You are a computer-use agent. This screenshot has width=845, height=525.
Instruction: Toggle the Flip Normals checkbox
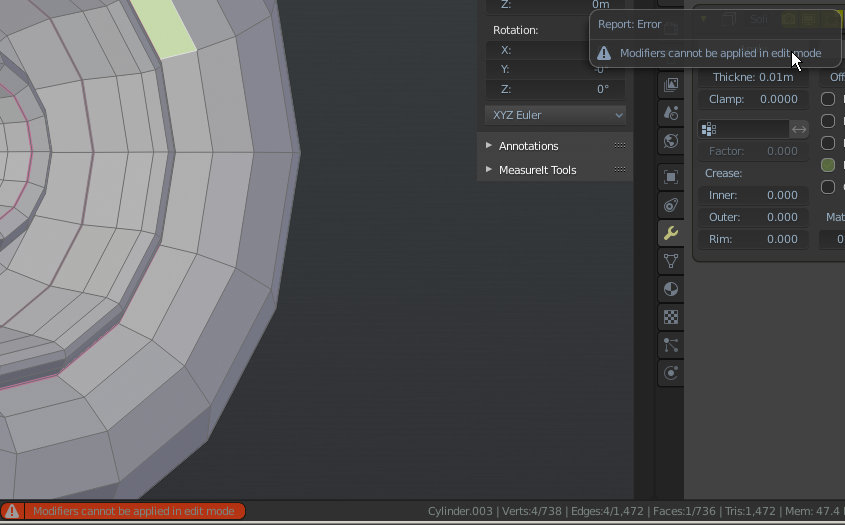(828, 99)
